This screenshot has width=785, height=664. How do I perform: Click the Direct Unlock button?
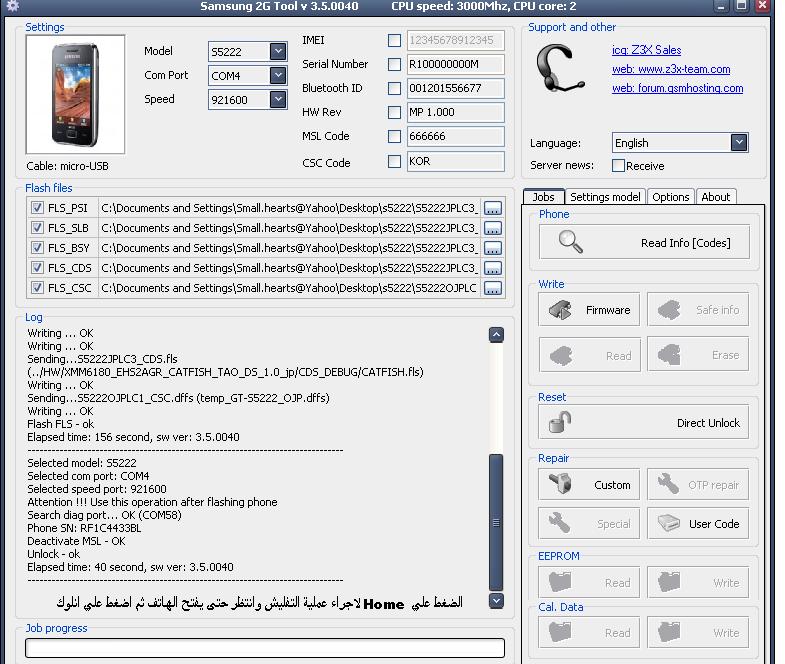tap(643, 422)
